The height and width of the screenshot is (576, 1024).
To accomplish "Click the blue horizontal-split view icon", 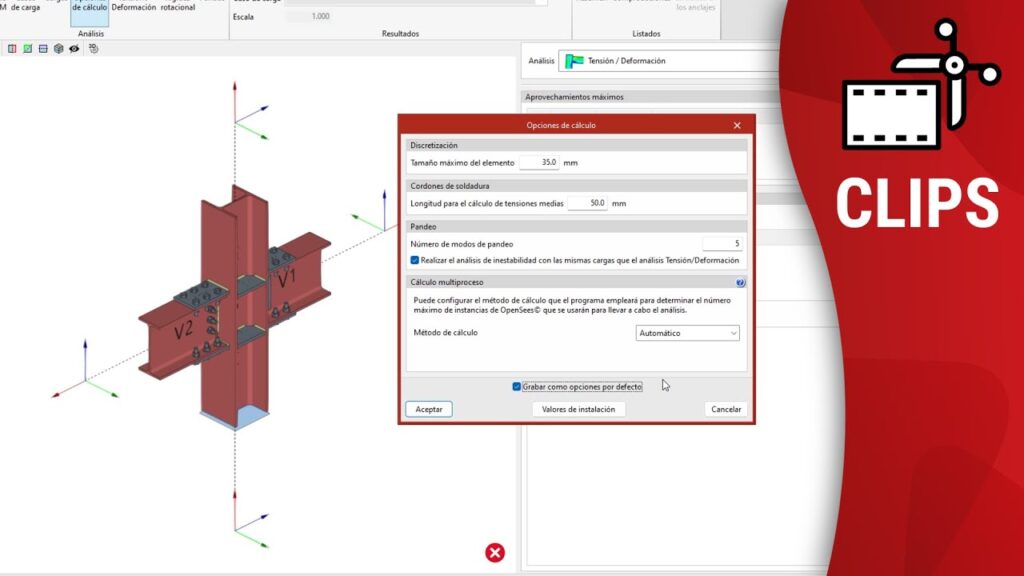I will pyautogui.click(x=43, y=48).
